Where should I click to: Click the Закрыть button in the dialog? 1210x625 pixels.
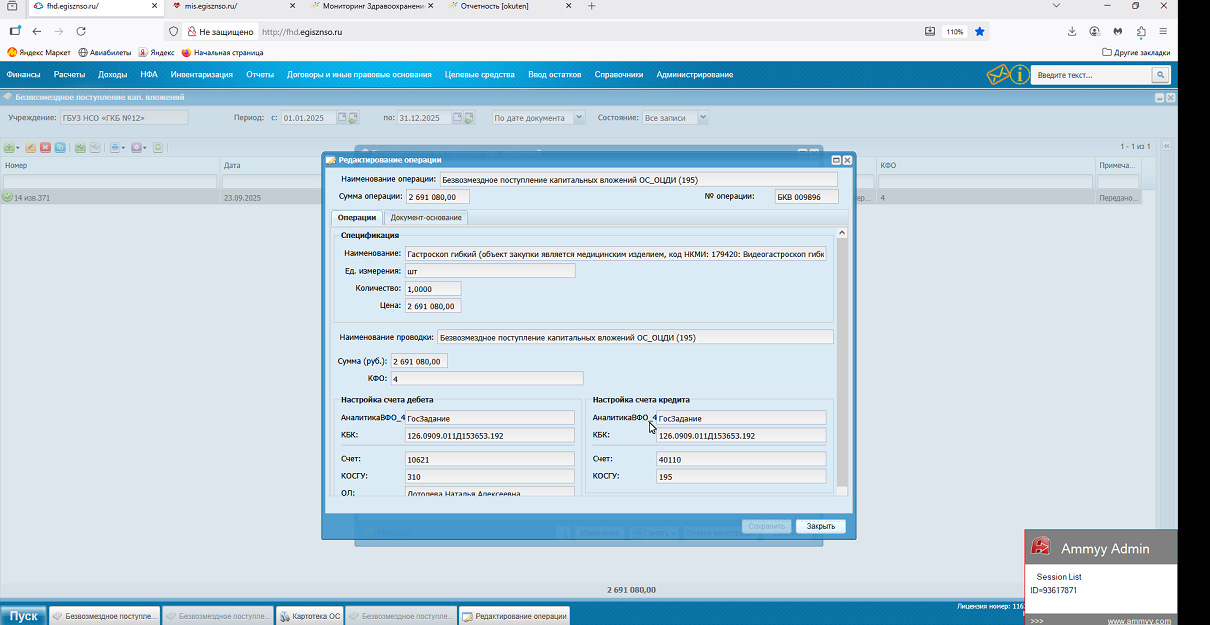(x=821, y=526)
